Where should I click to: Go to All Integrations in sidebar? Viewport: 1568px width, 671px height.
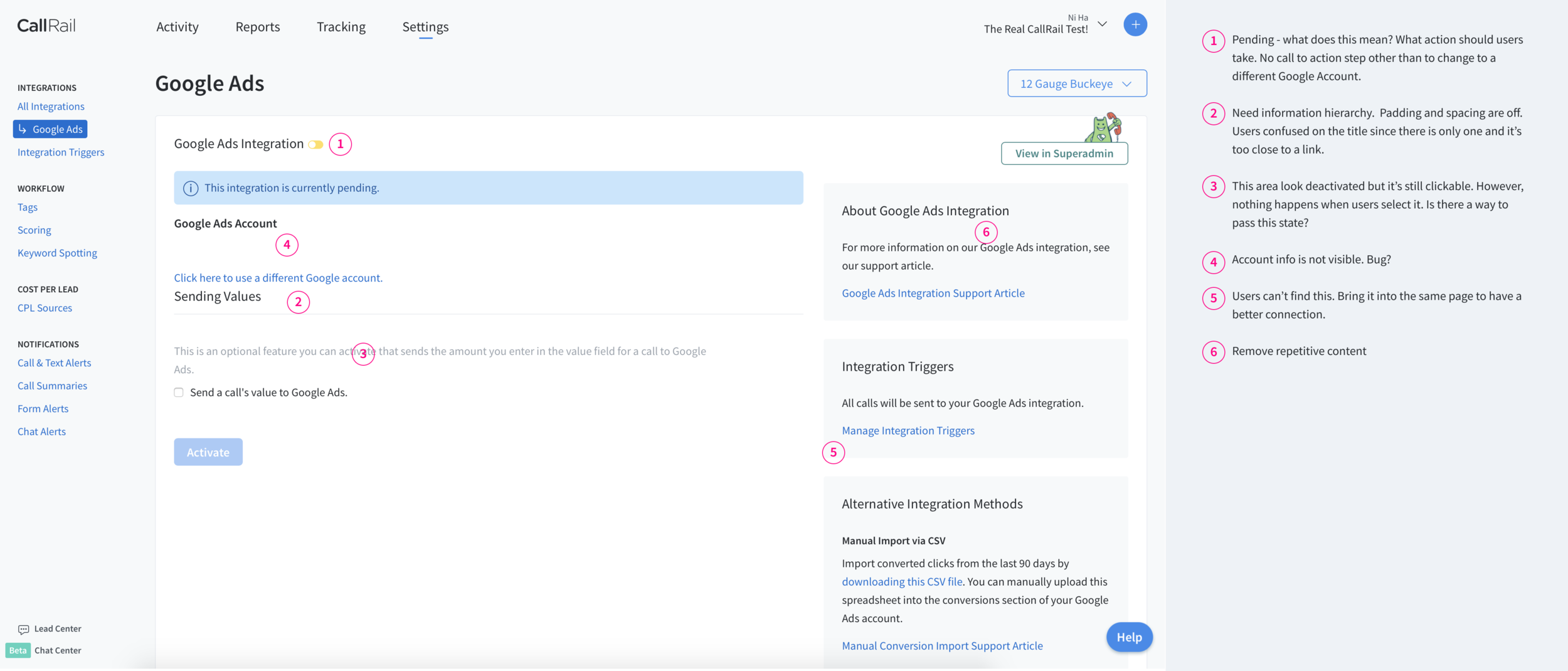click(51, 107)
